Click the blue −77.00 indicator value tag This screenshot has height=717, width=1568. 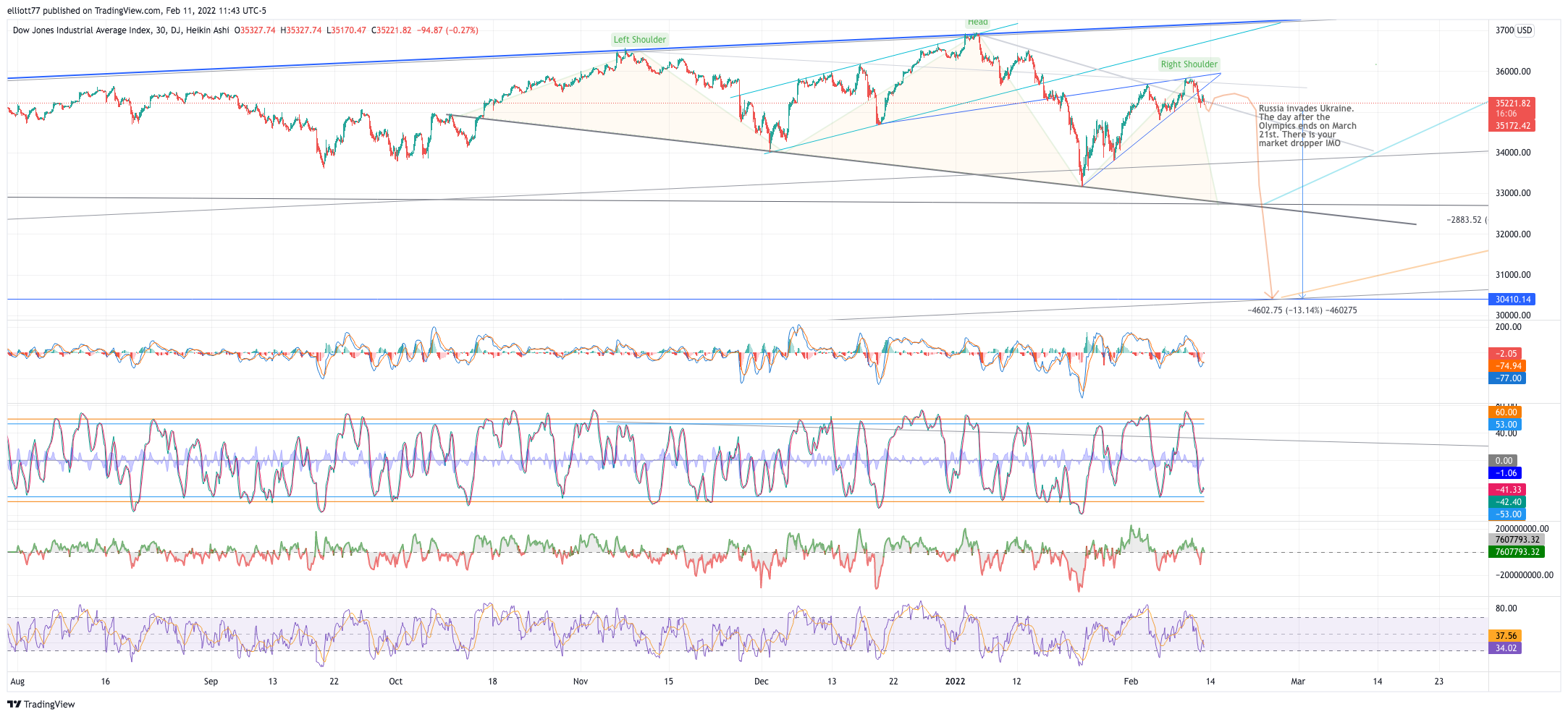pyautogui.click(x=1507, y=378)
